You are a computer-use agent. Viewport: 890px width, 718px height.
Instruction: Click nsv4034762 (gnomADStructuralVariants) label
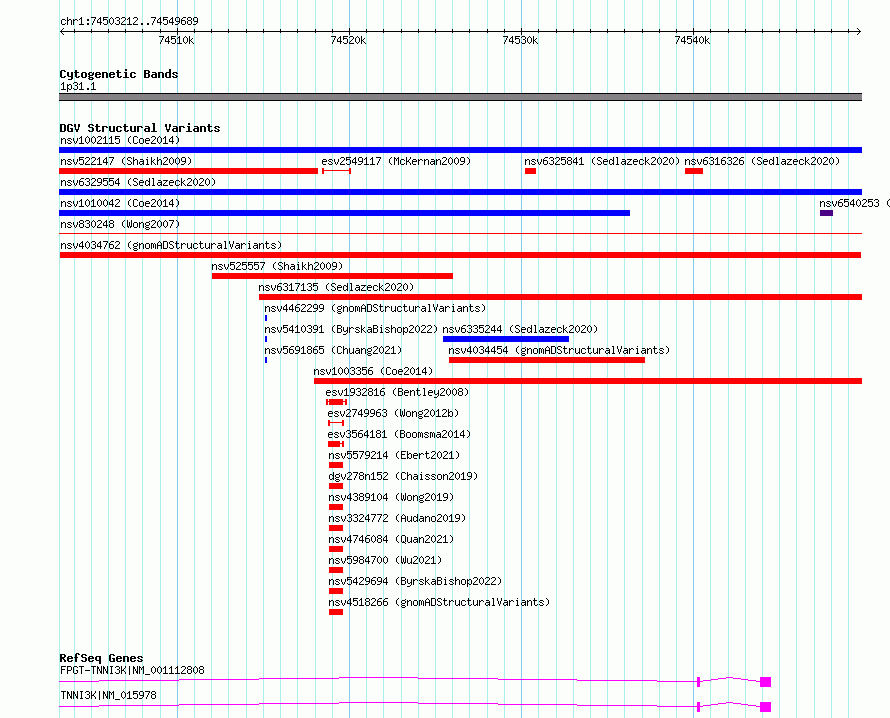tap(171, 245)
